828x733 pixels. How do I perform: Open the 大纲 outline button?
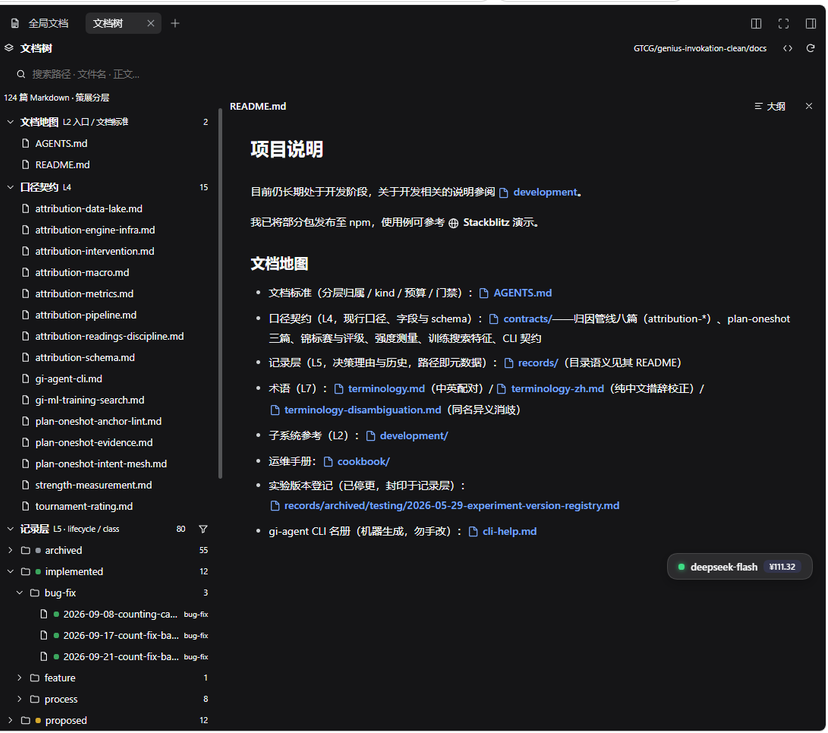[770, 106]
